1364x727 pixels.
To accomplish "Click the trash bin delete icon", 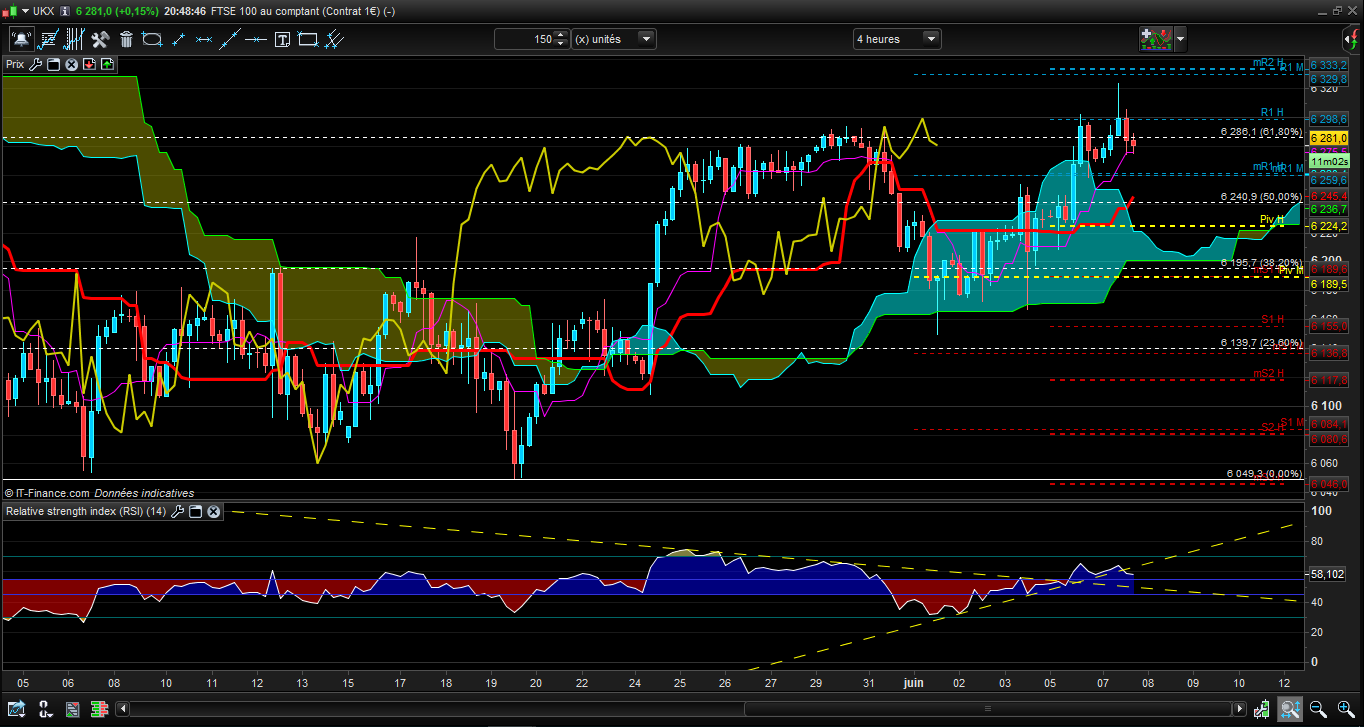I will point(126,39).
